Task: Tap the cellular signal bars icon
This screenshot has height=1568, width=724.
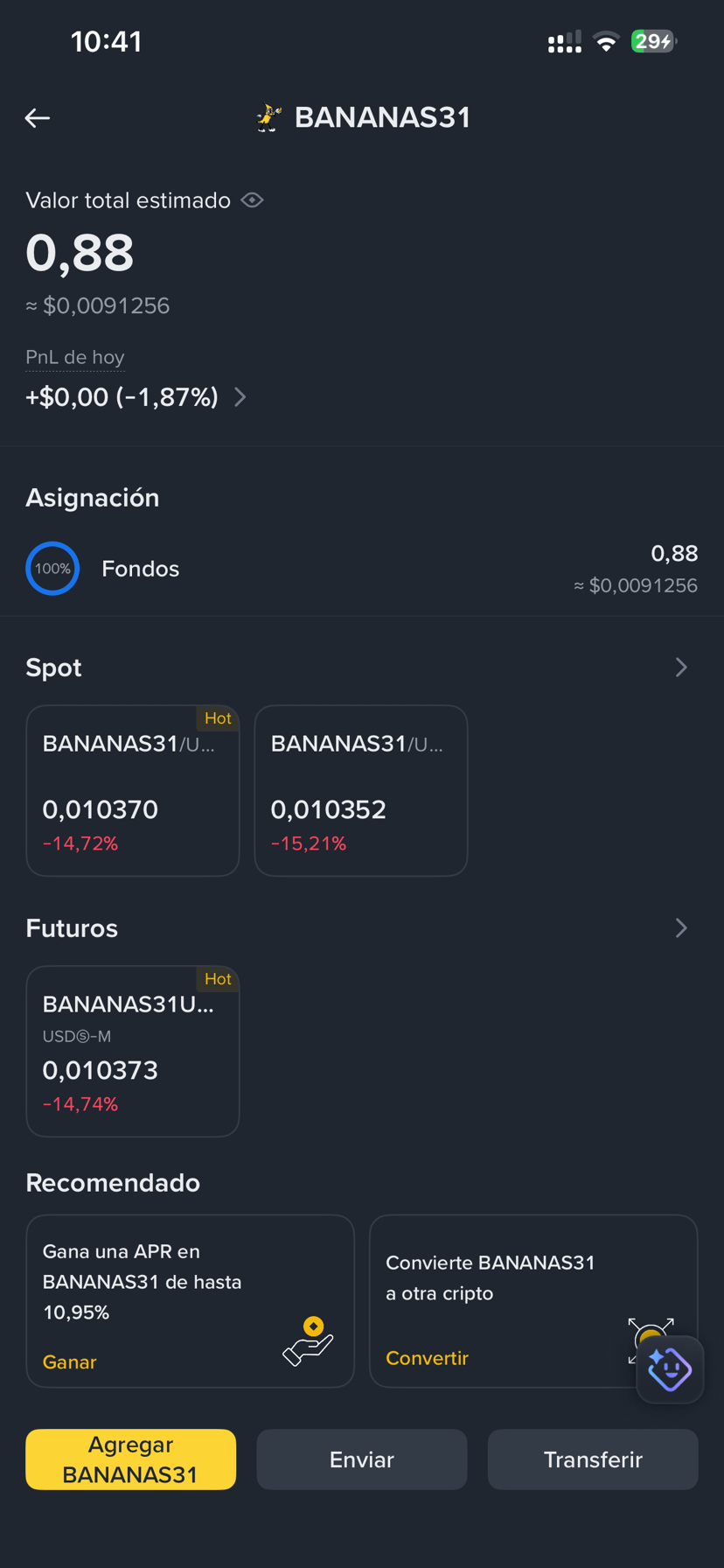Action: [x=564, y=41]
